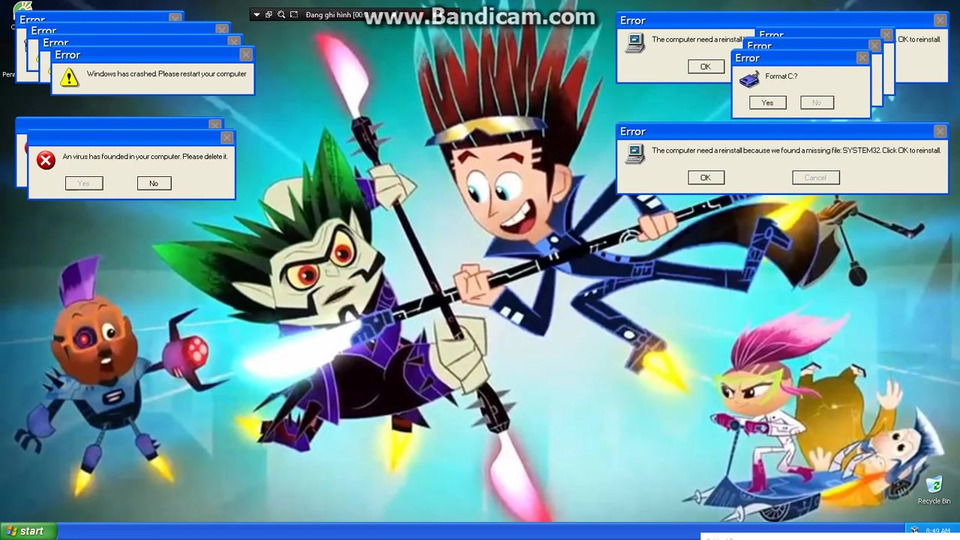Open the Windows start menu
The height and width of the screenshot is (540, 960).
[x=28, y=531]
